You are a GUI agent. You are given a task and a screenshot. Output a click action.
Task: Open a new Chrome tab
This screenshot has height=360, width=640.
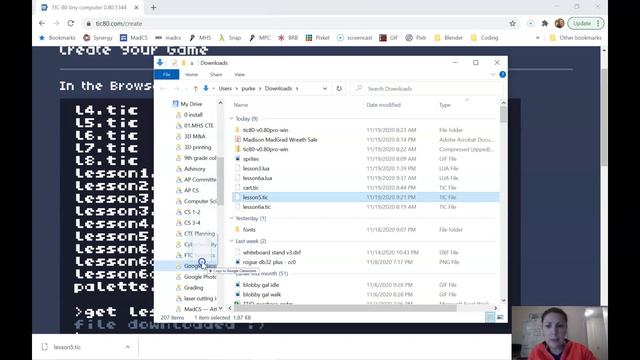point(153,7)
